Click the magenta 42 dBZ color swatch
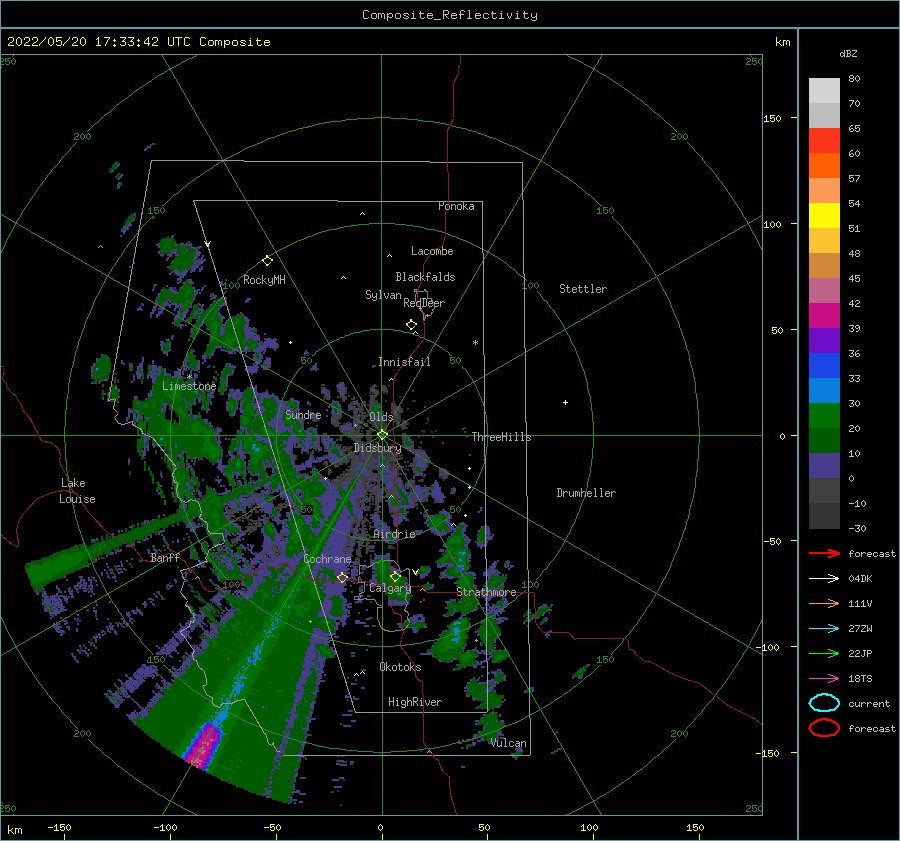 point(824,315)
